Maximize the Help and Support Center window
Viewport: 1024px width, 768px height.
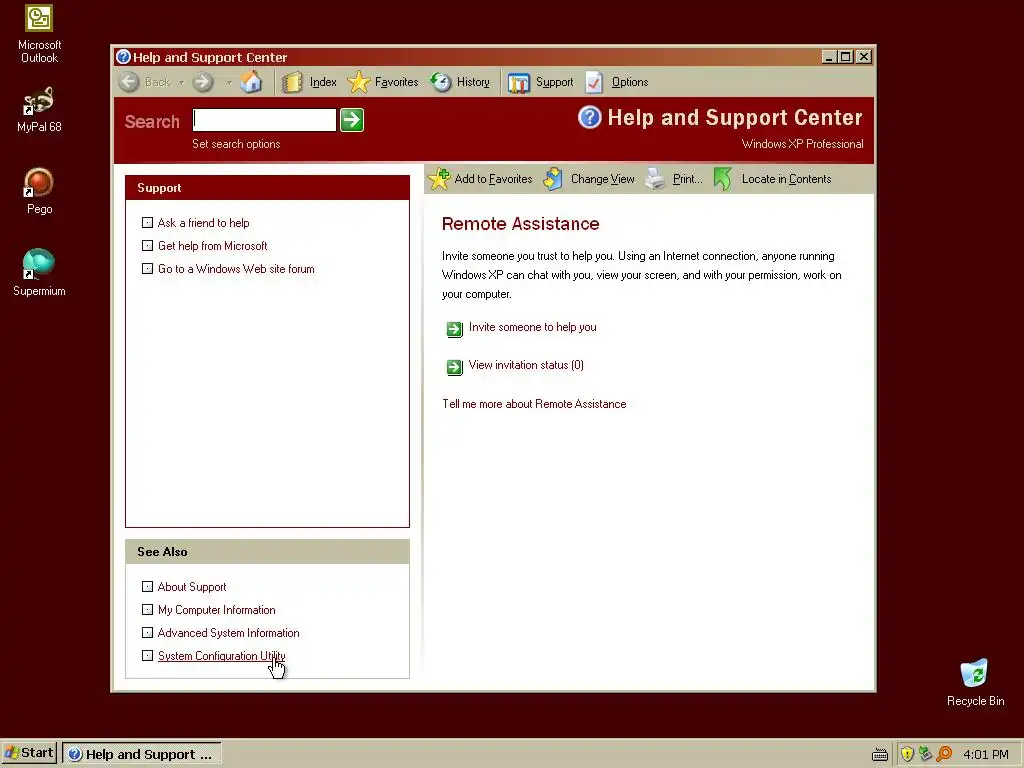(x=846, y=57)
